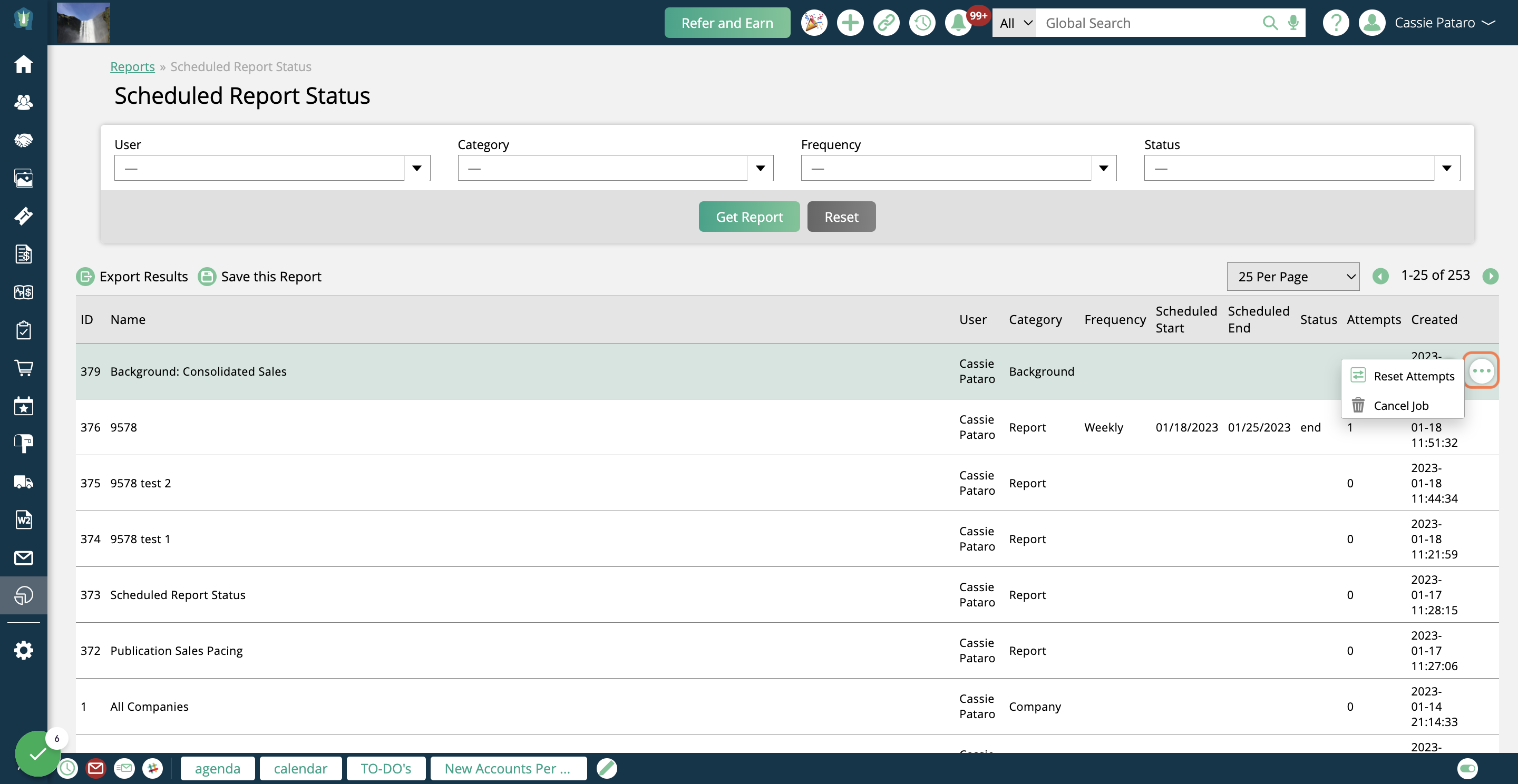
Task: Open the calendar shortcut tab
Action: coord(300,768)
